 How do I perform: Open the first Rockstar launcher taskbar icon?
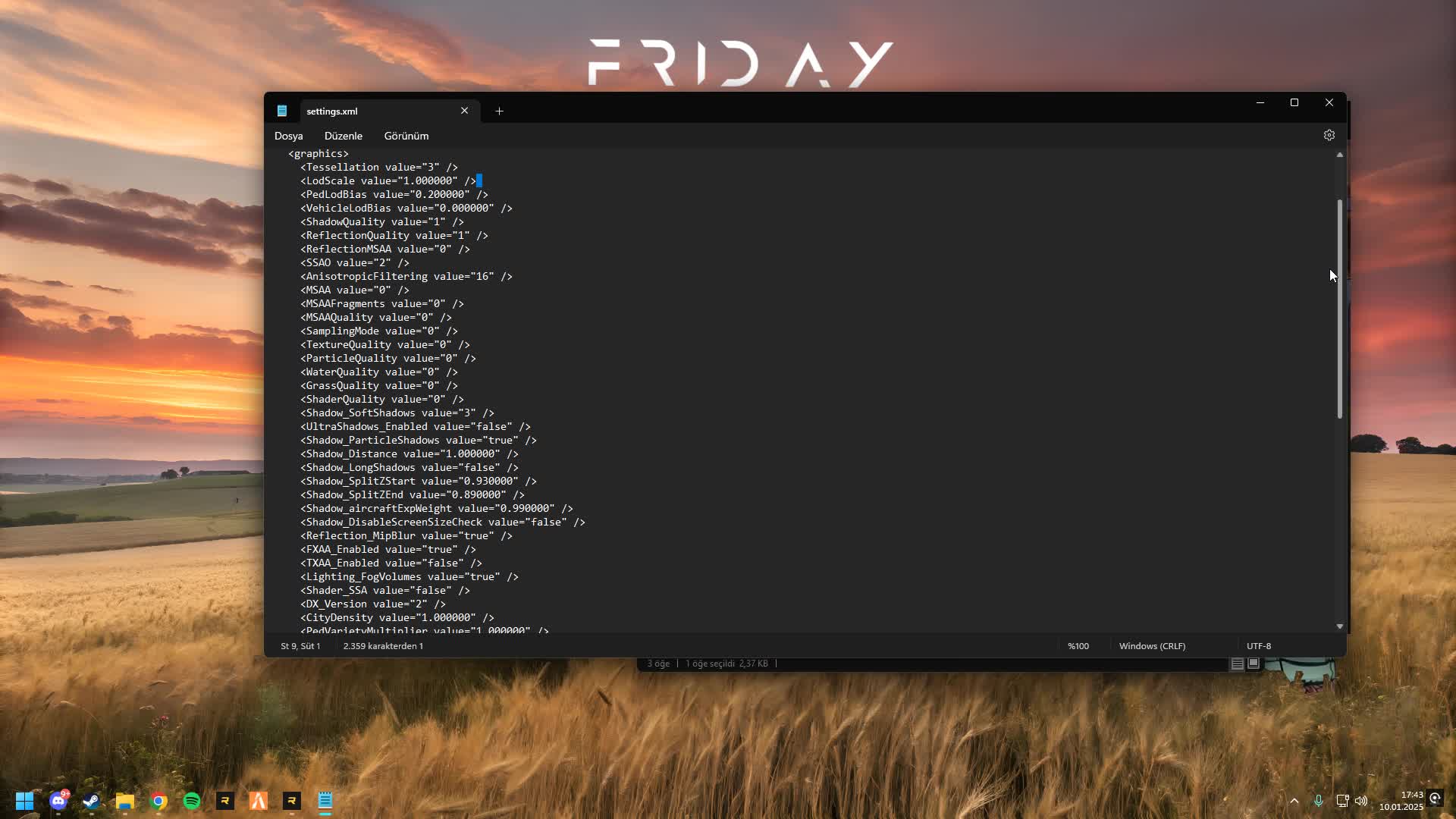pos(225,801)
